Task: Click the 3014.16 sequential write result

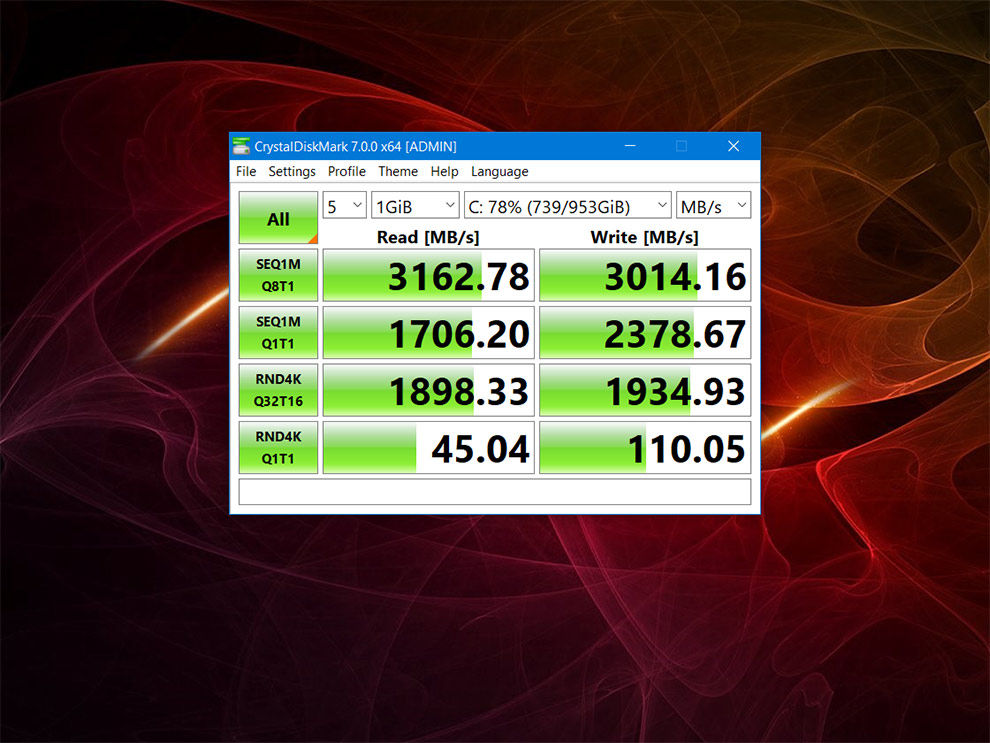Action: point(645,275)
